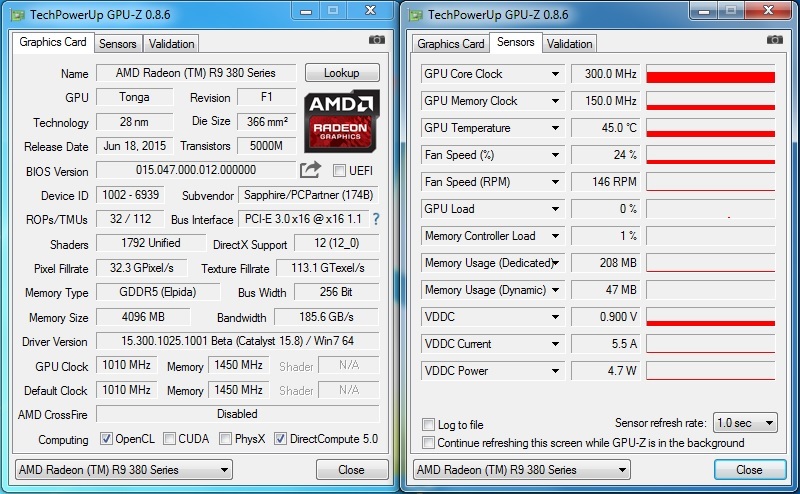Click the AMD Radeon Graphics logo
The height and width of the screenshot is (494, 800).
coord(342,119)
